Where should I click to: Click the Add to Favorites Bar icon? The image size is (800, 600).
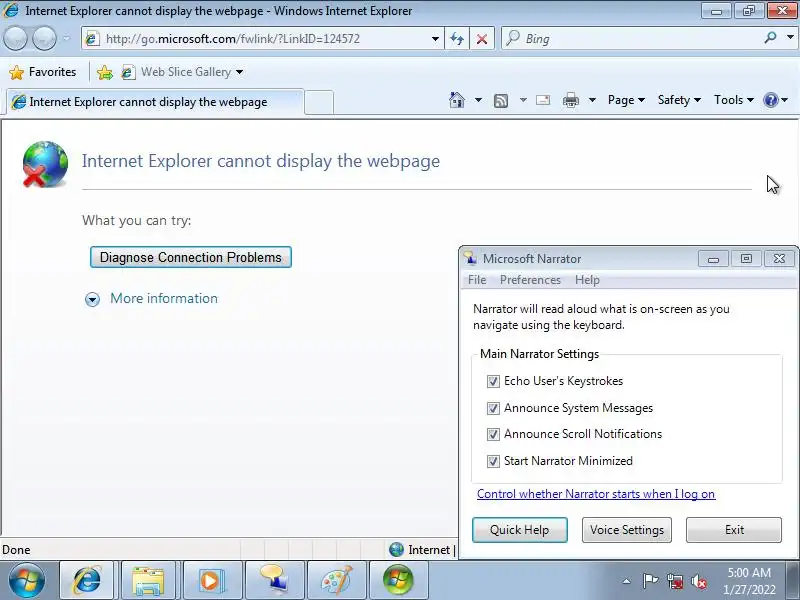(x=105, y=72)
